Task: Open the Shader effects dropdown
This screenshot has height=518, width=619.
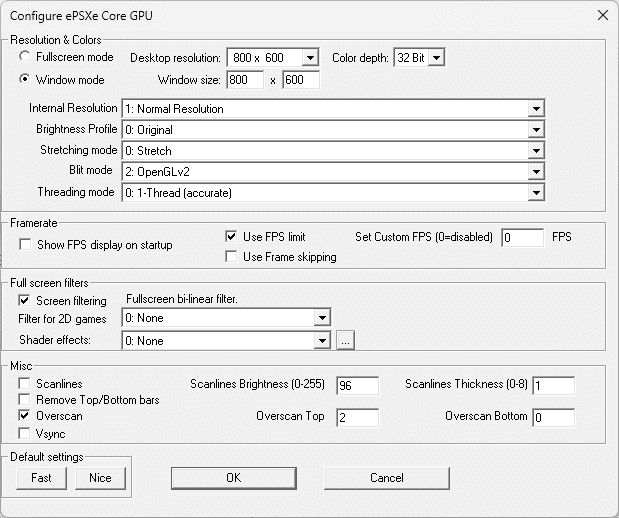Action: 226,340
